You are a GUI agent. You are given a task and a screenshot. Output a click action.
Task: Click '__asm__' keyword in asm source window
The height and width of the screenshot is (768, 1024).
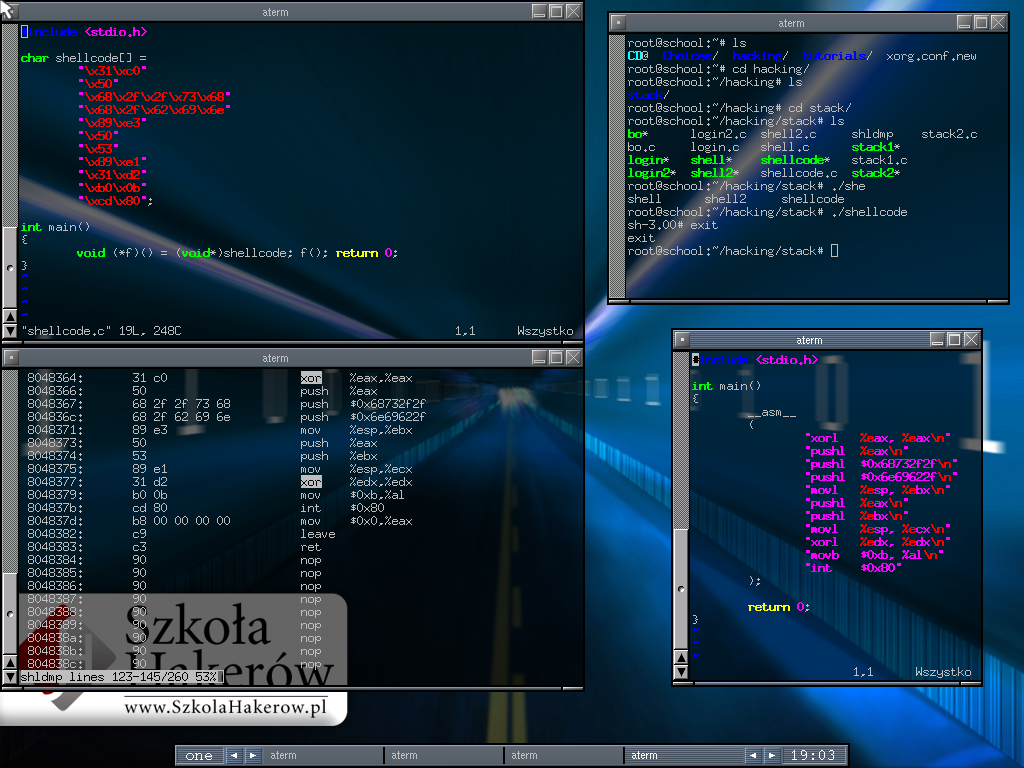click(771, 413)
